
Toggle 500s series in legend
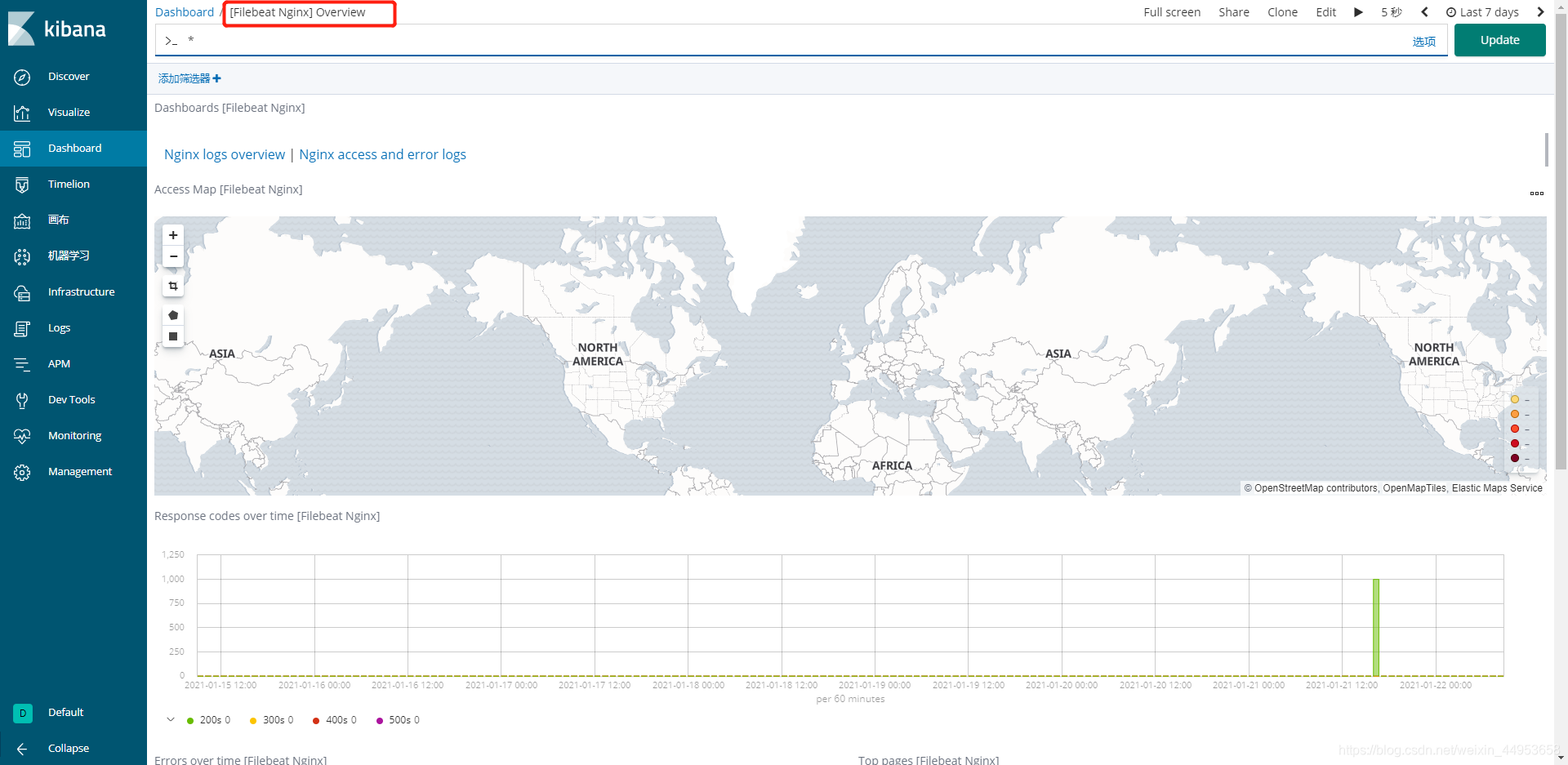(x=398, y=720)
